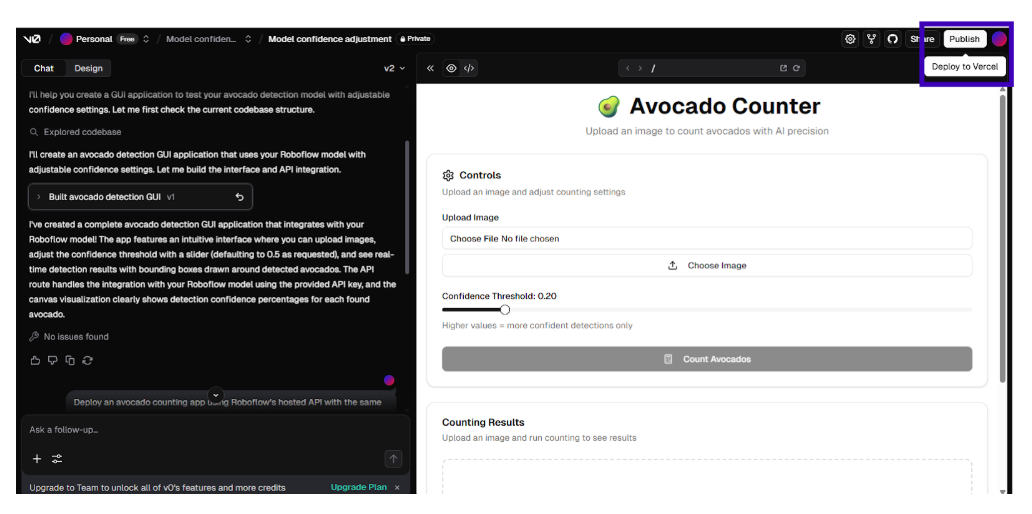Click the Publish button
1032x514 pixels.
(965, 39)
